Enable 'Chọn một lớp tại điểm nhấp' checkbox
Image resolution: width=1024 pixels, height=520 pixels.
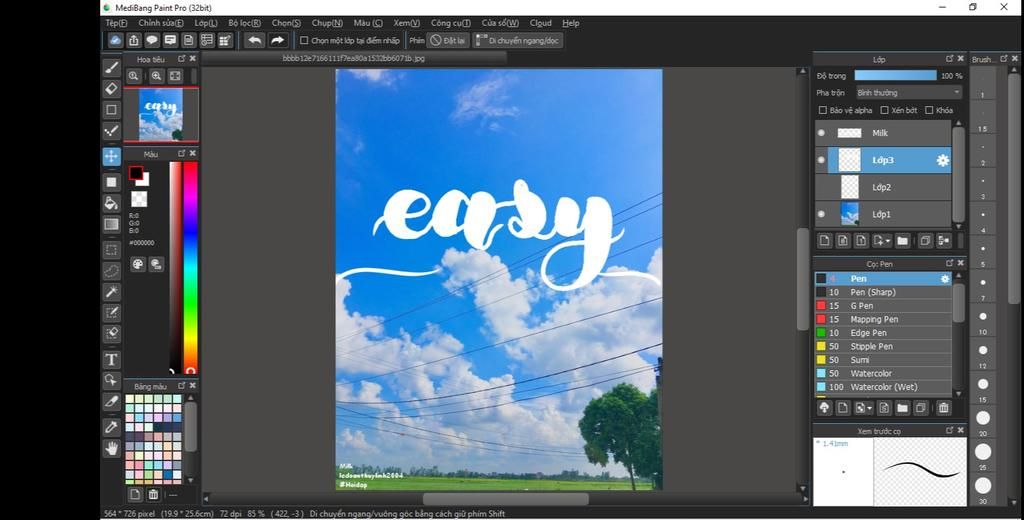304,41
